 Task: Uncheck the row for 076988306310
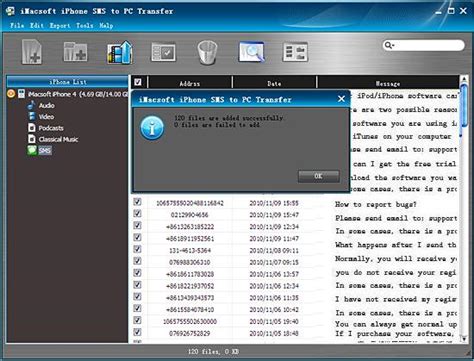click(x=137, y=261)
